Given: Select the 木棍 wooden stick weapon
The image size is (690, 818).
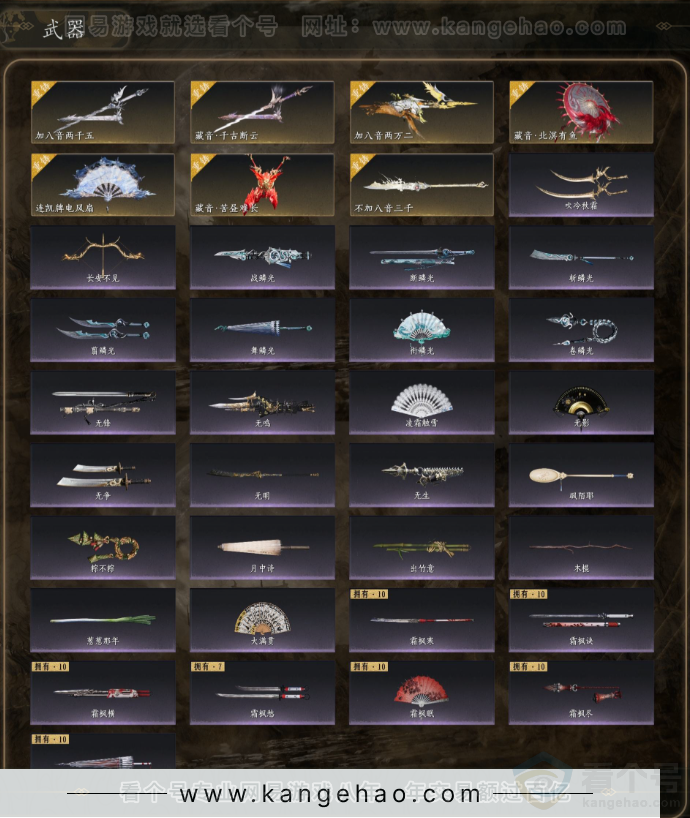Looking at the screenshot, I should tap(581, 547).
